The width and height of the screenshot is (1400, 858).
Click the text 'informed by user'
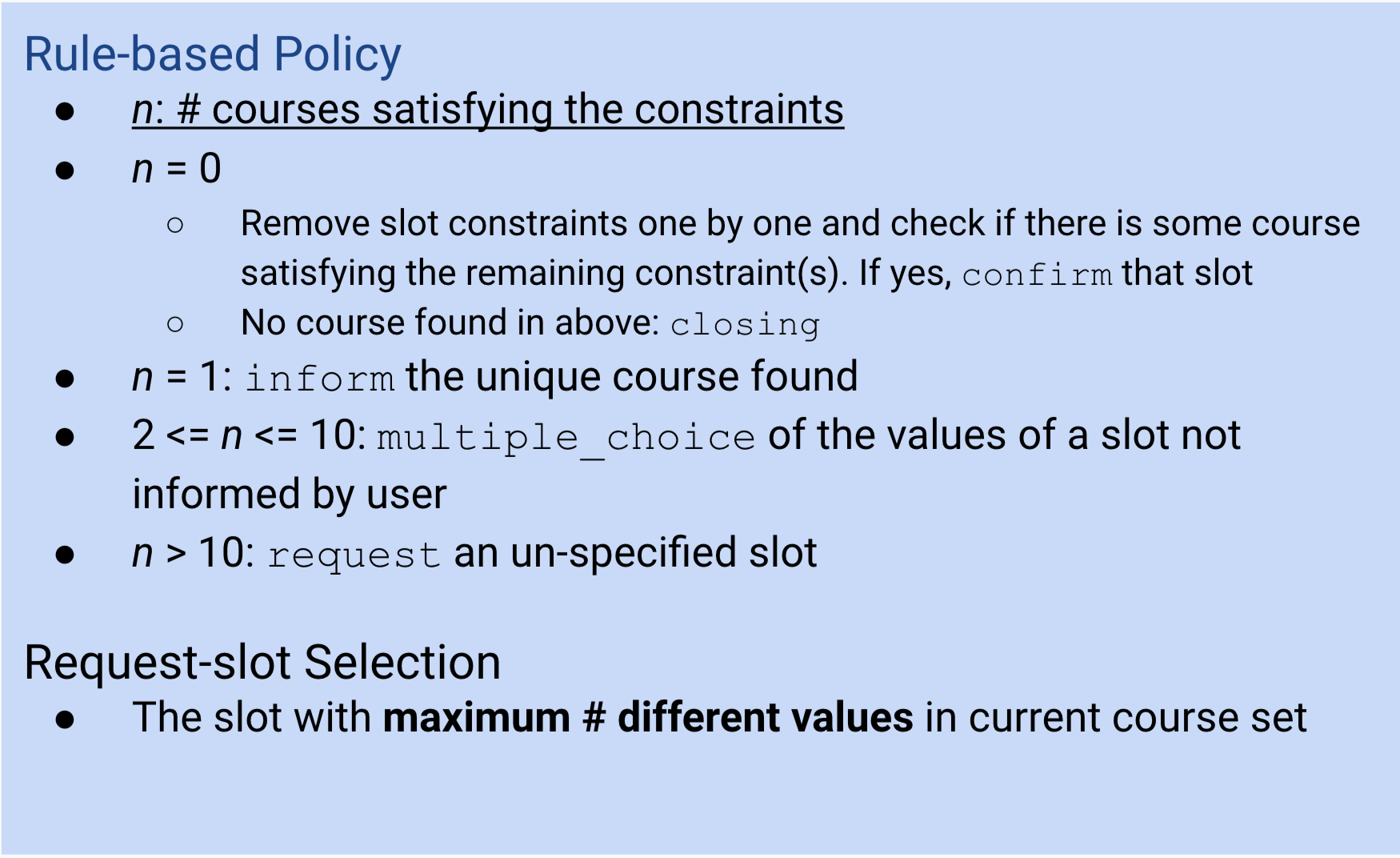pyautogui.click(x=289, y=494)
